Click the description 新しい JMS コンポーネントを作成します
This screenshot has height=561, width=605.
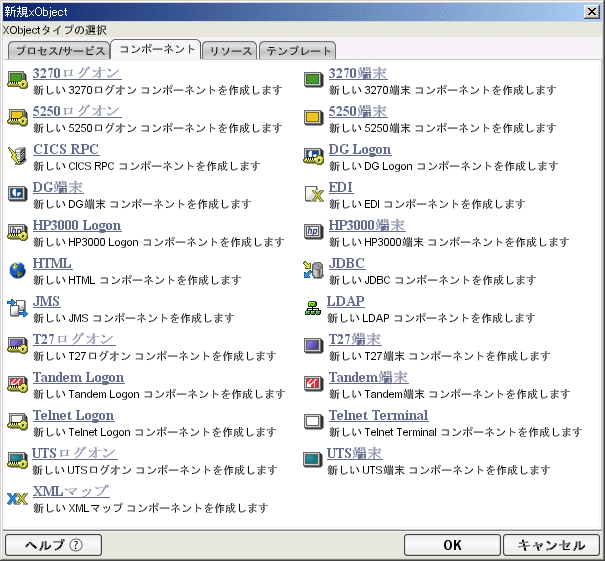click(x=134, y=318)
